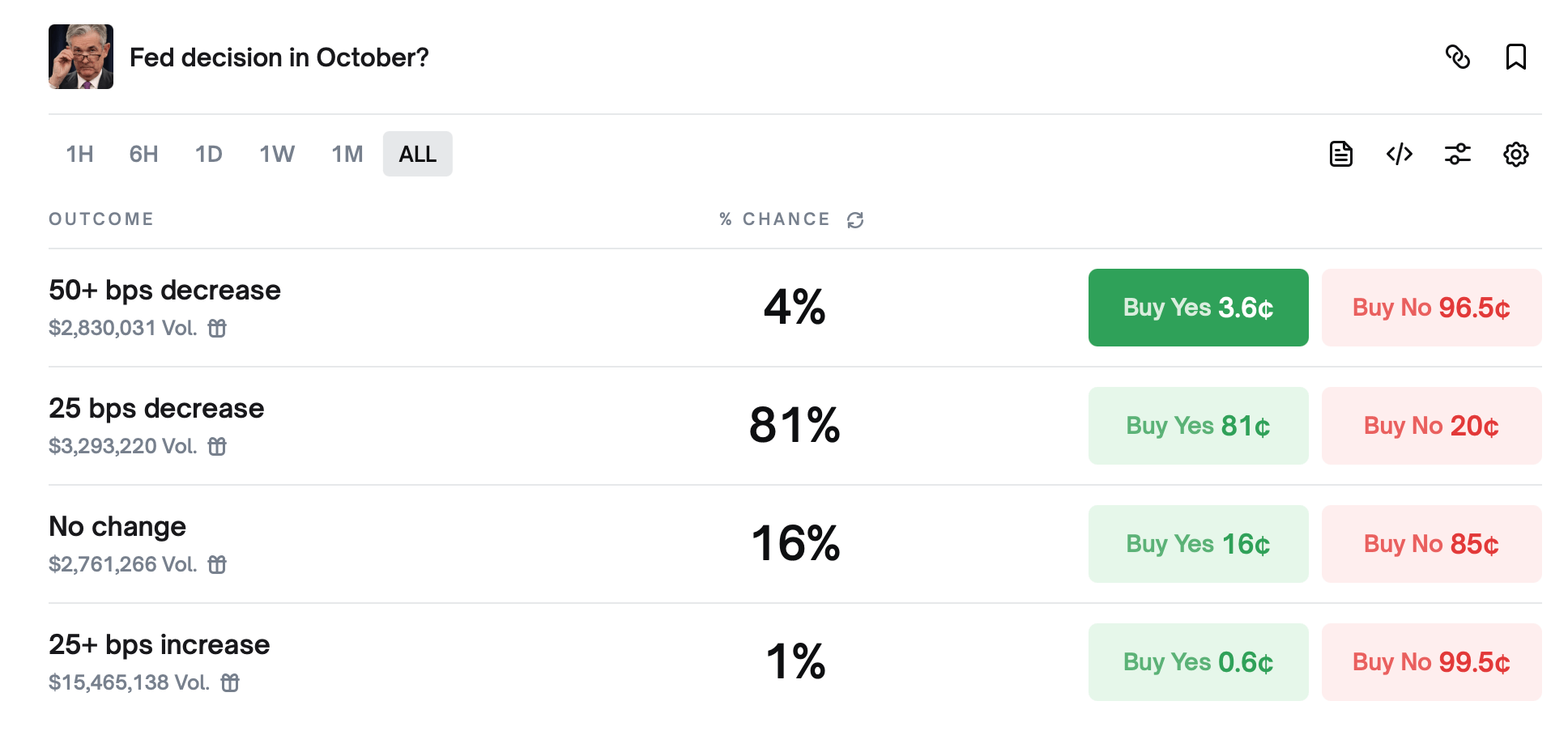The height and width of the screenshot is (735, 1568).
Task: Click rewards icon for No change row
Action: tap(217, 564)
